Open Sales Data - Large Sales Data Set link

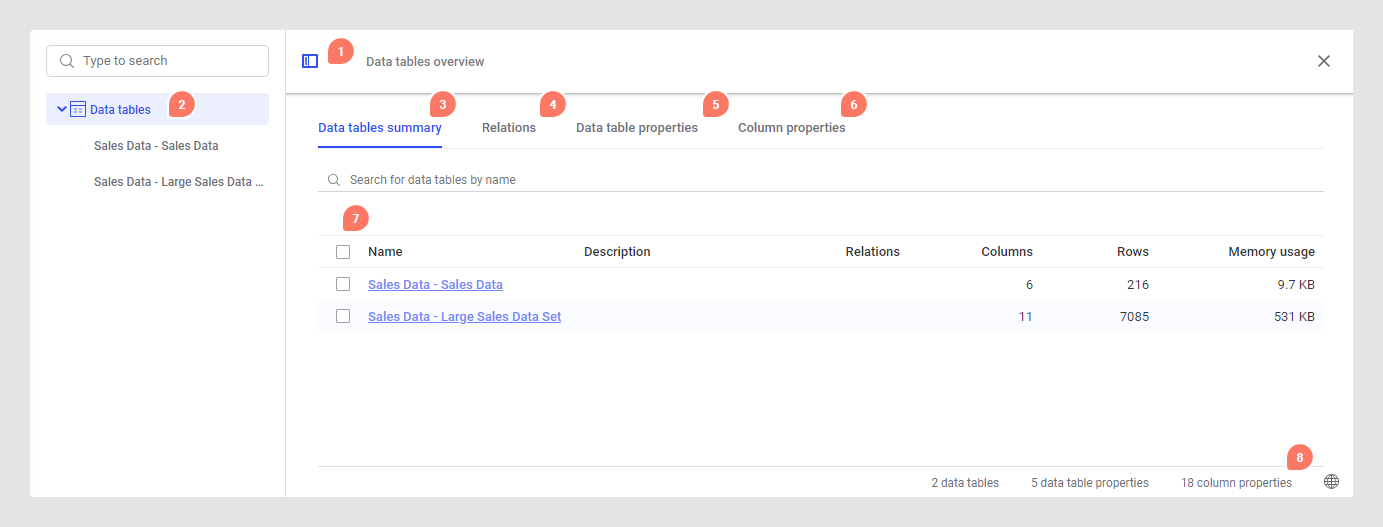coord(464,317)
